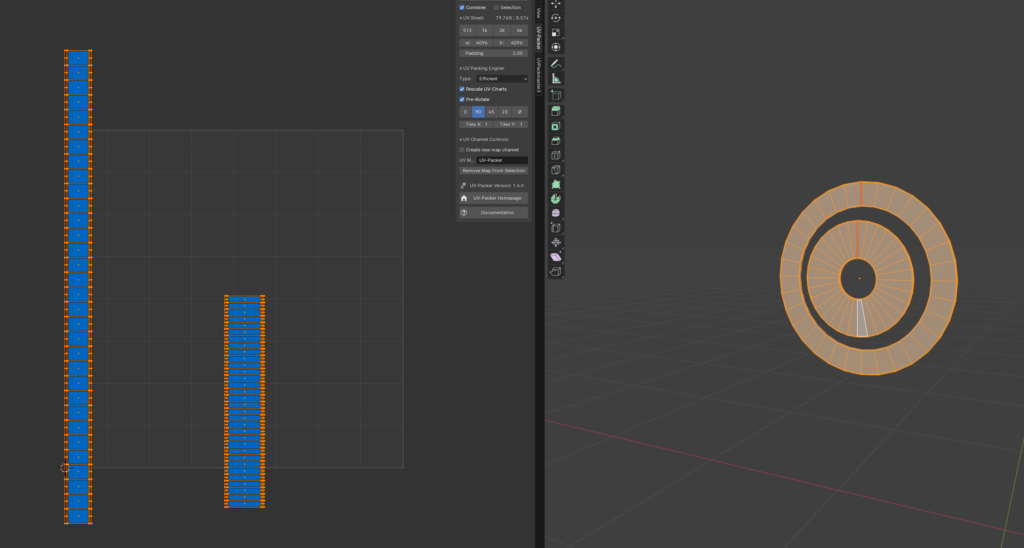Select the Rotate tool in toolbar
This screenshot has width=1024, height=548.
point(556,18)
